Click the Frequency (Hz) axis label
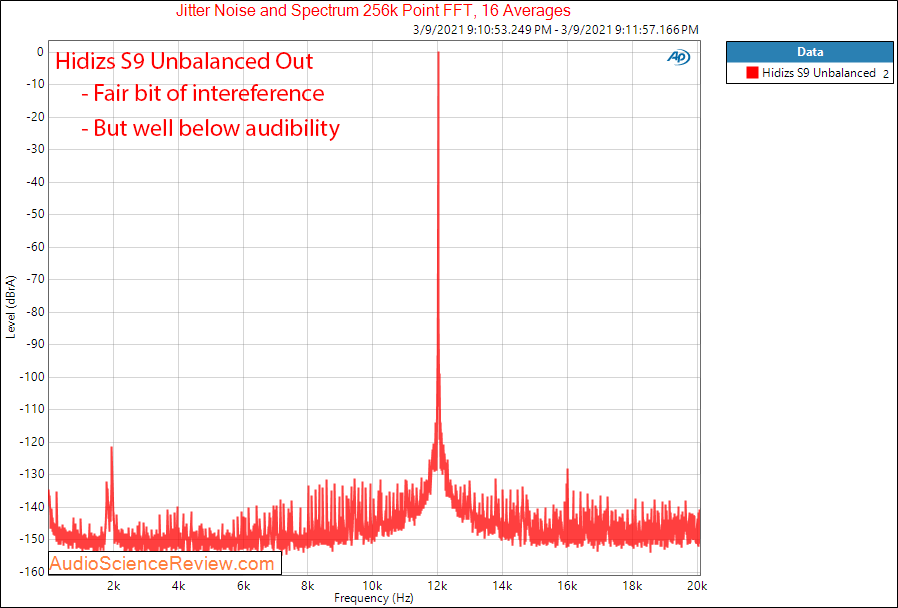 click(373, 598)
